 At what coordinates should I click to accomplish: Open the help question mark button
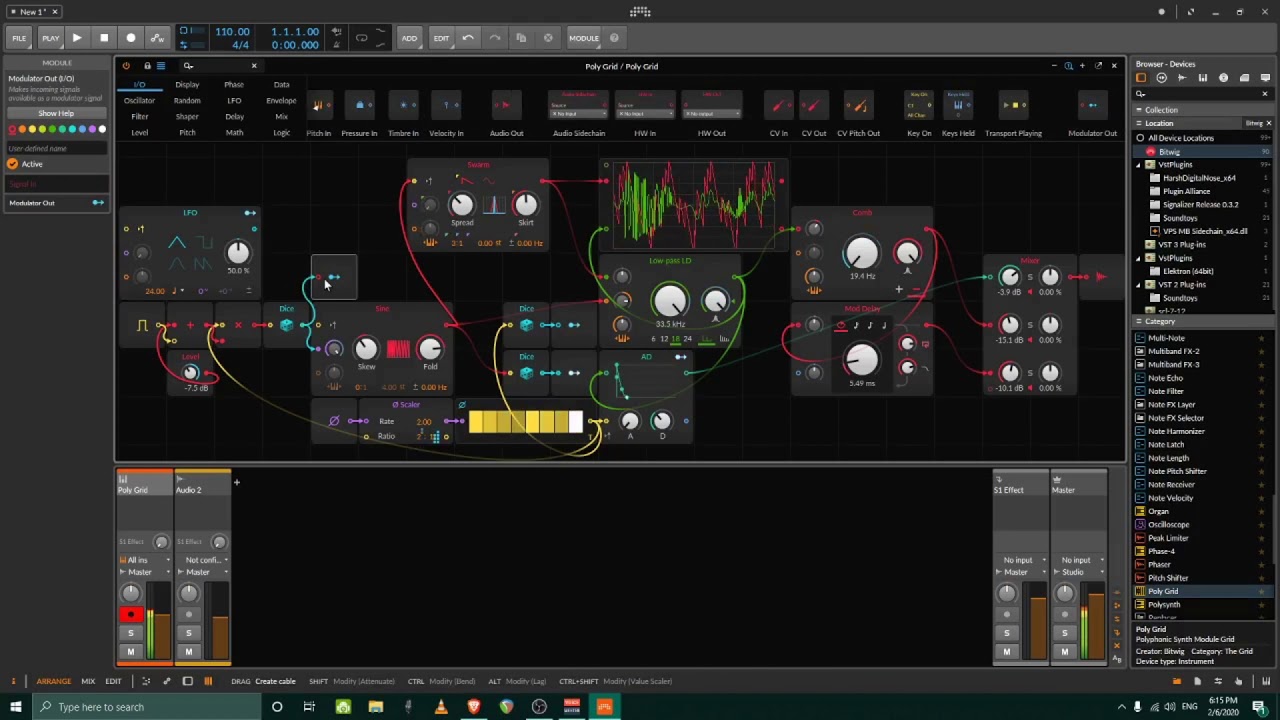click(614, 38)
